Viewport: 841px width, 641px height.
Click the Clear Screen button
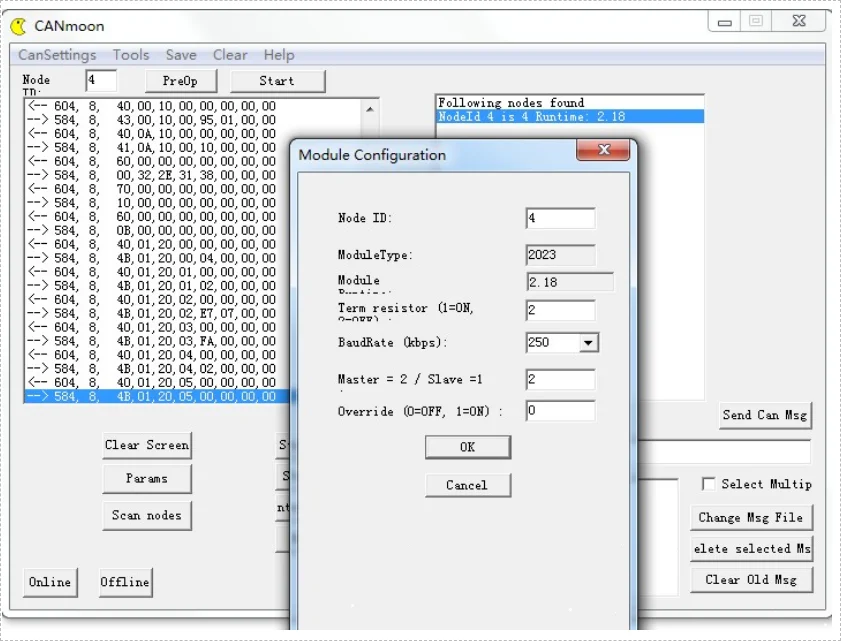pyautogui.click(x=146, y=445)
